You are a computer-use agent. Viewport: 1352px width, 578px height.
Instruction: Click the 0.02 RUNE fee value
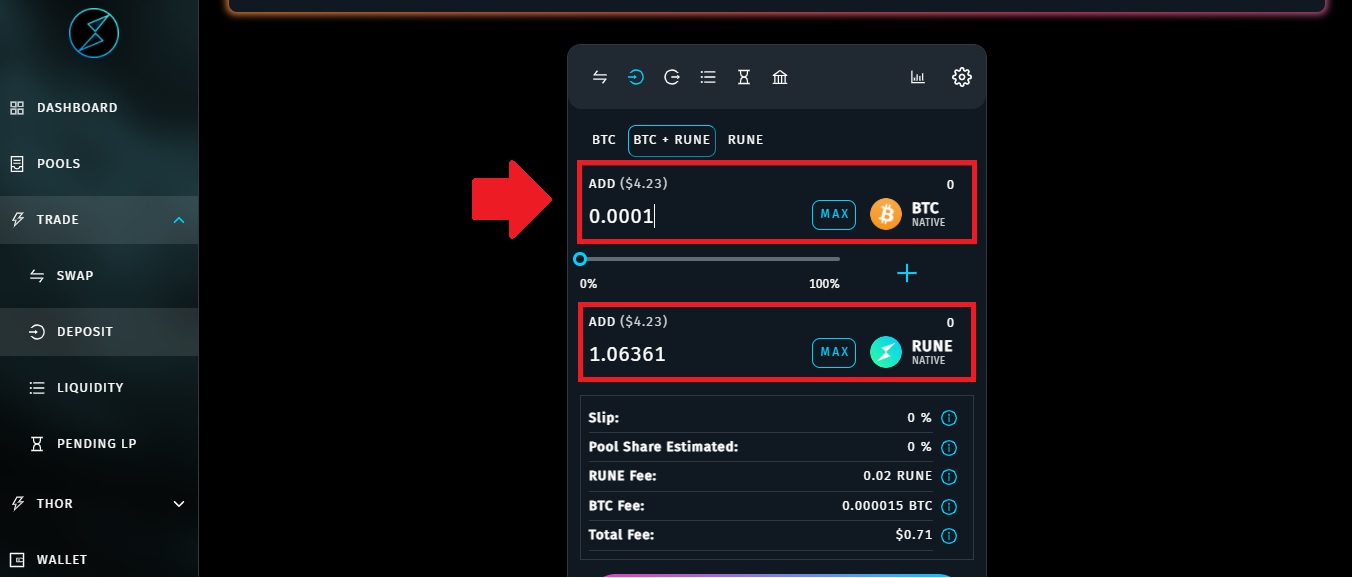897,476
